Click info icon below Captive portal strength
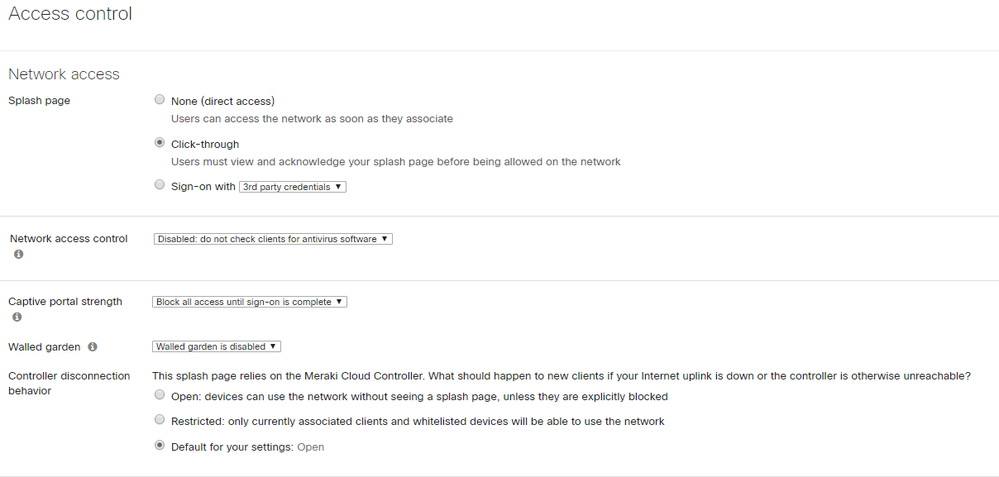999x477 pixels. [x=17, y=317]
